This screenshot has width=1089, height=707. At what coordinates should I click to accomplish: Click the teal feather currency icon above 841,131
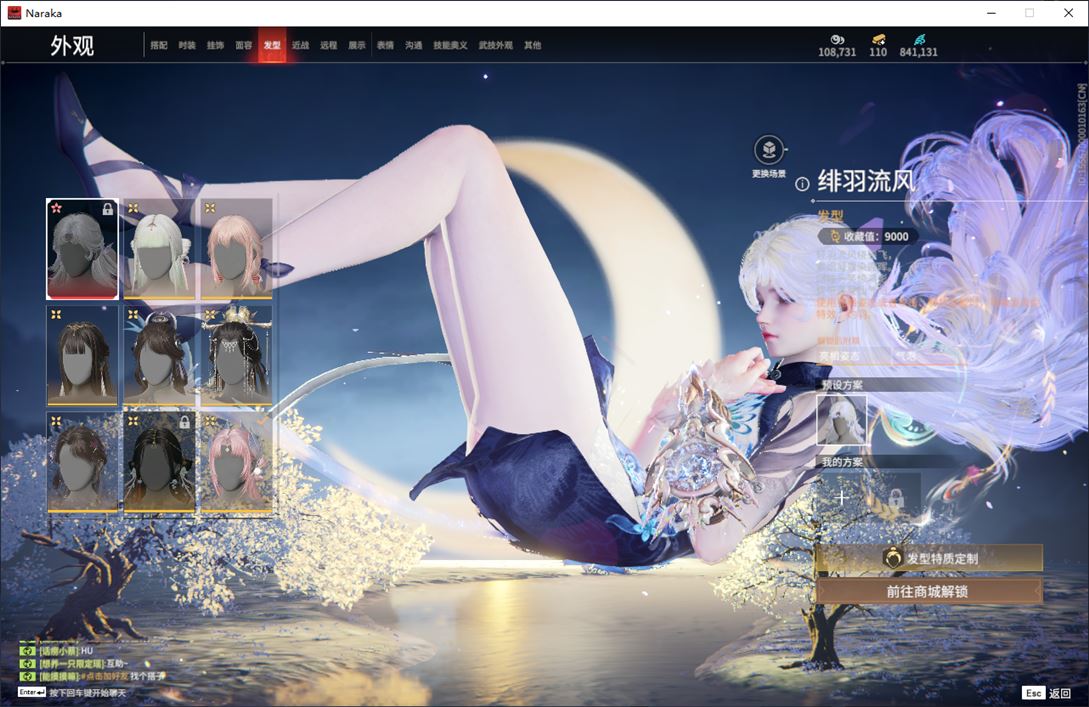click(x=919, y=40)
